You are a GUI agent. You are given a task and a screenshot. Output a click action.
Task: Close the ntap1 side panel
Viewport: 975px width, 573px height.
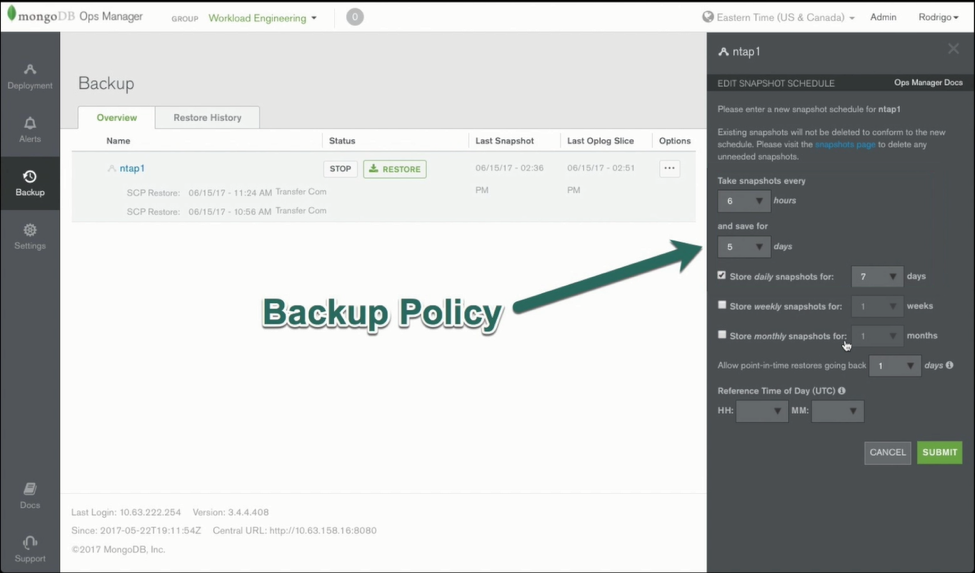pos(953,49)
